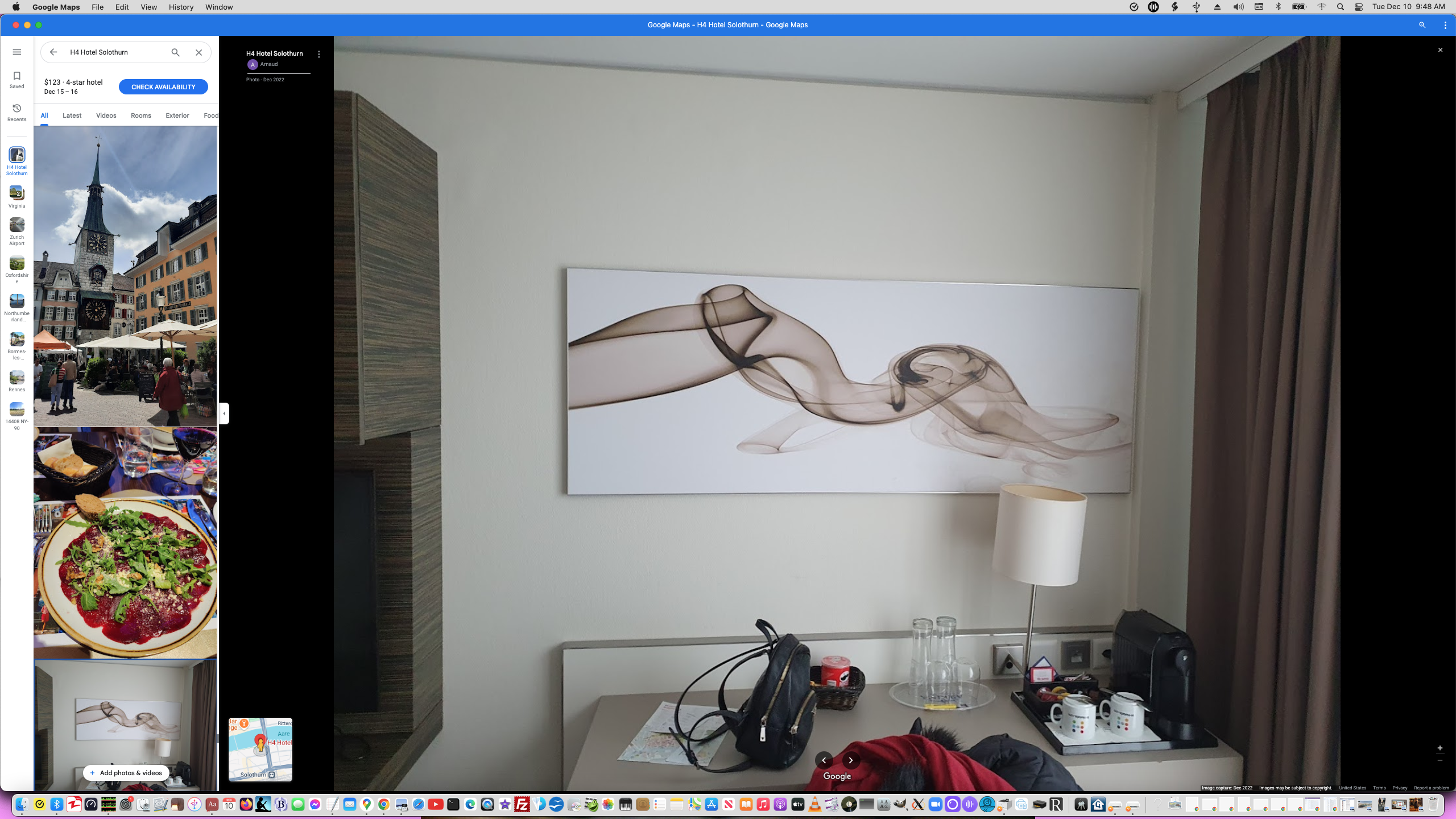Click the search magnifier in search box
Screen dimensions: 1456x819
coord(175,52)
